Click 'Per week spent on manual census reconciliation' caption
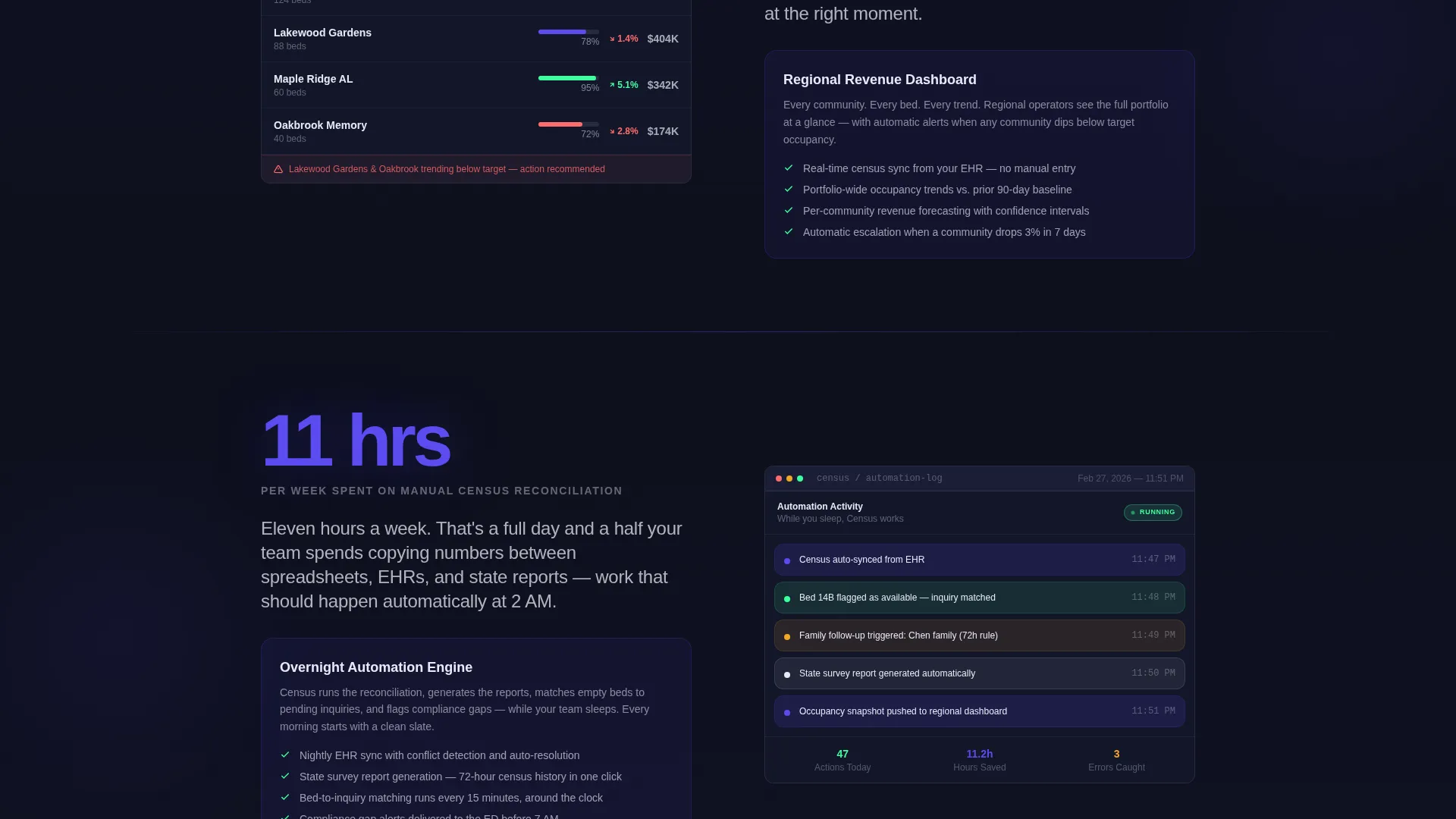 click(x=441, y=491)
